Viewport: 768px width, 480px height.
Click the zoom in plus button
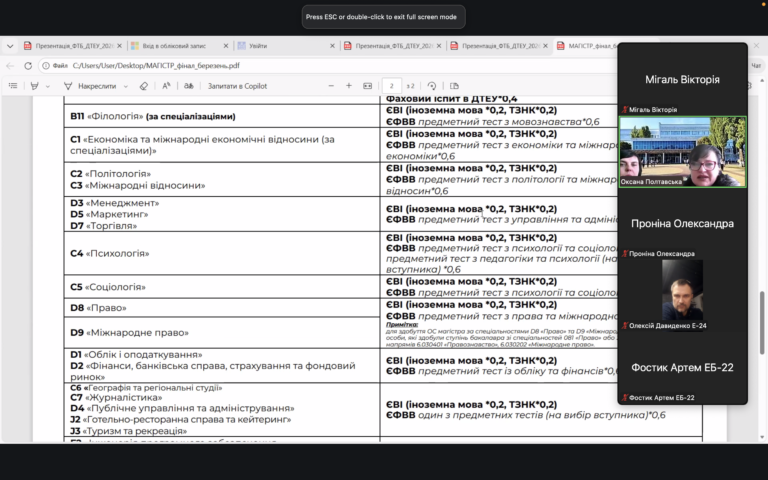(348, 86)
